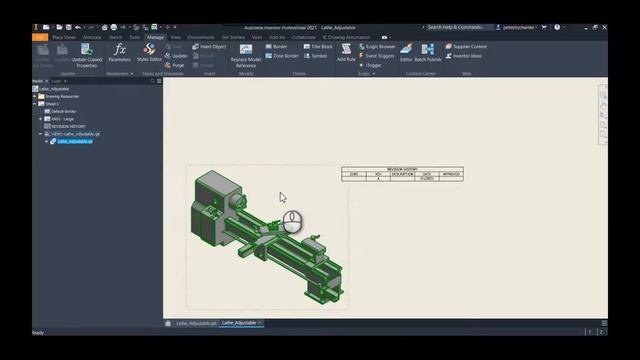Collapse the VIEW1:Lathe_Adjustable.ipt node

point(40,134)
